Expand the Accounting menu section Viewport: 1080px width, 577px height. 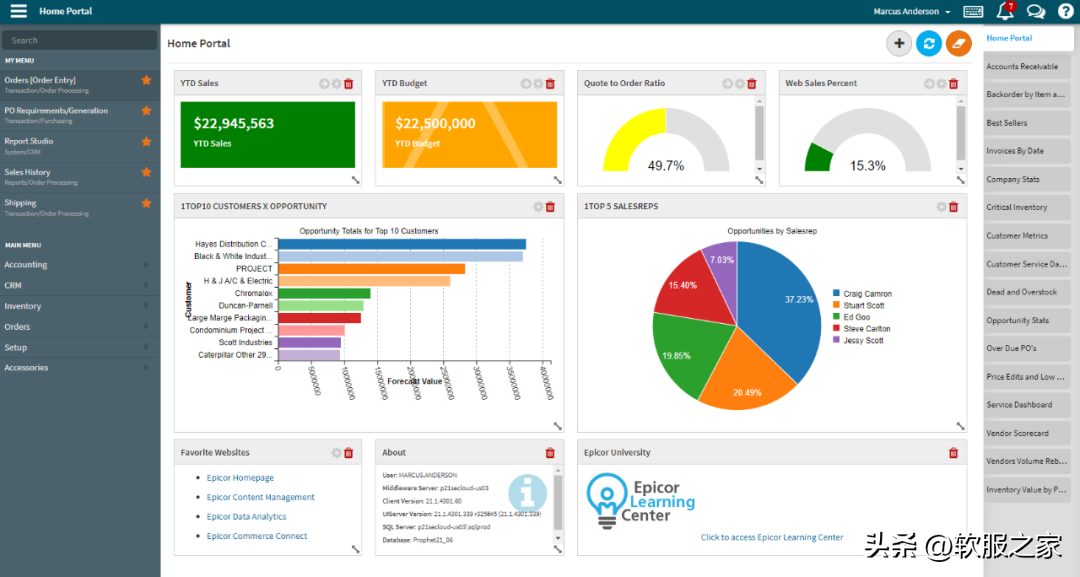coord(79,265)
